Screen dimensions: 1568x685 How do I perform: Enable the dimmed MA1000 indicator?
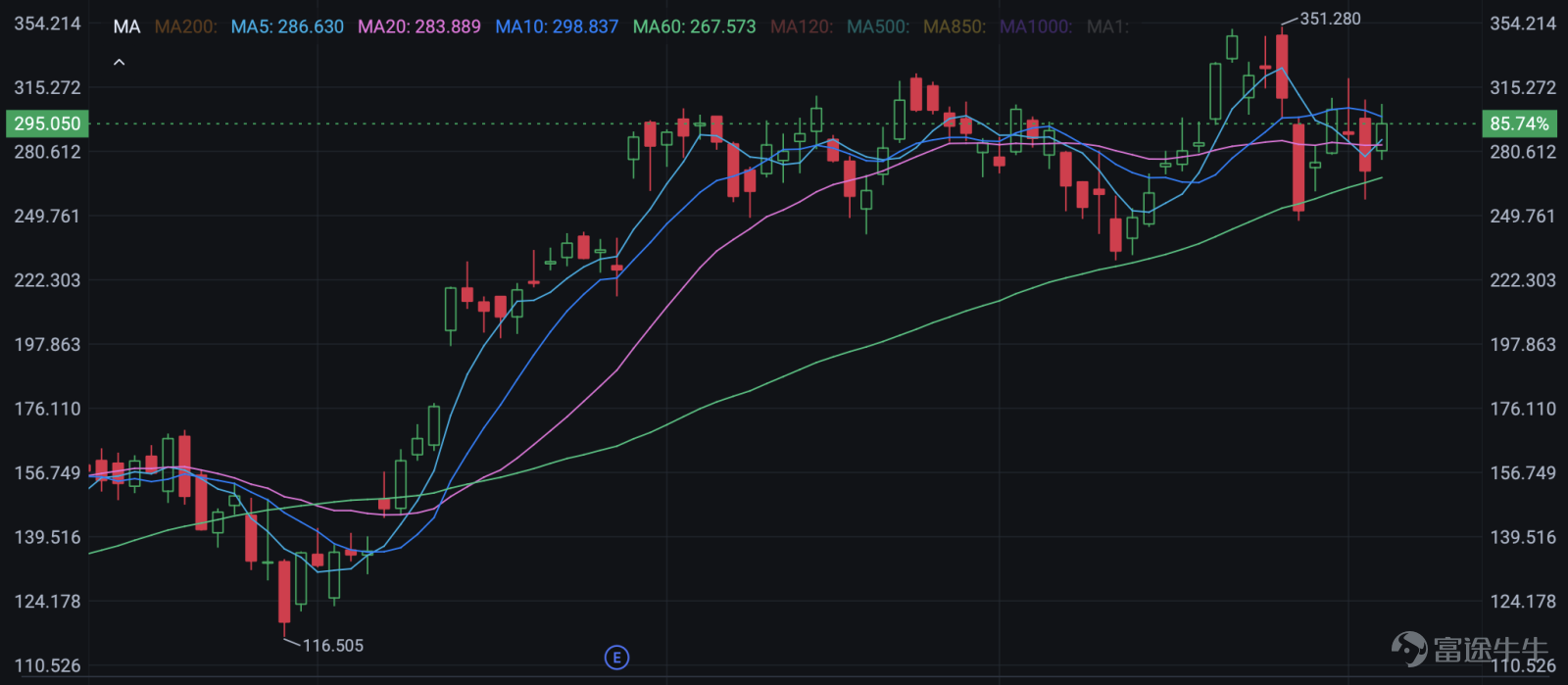1036,26
